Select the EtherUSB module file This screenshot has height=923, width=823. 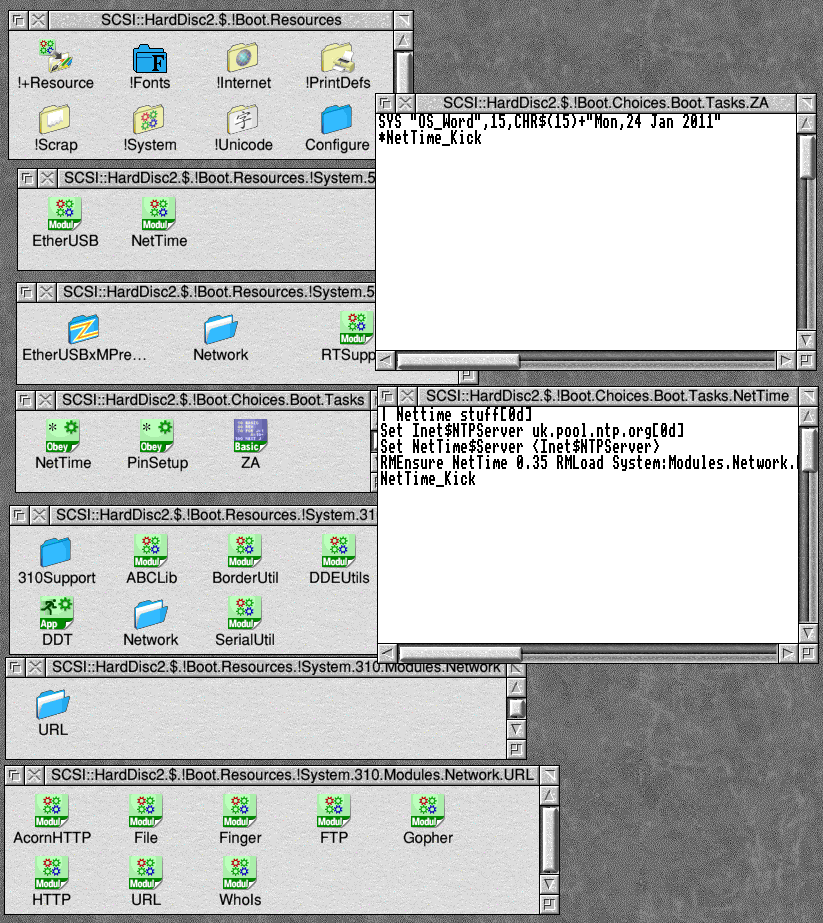coord(65,215)
